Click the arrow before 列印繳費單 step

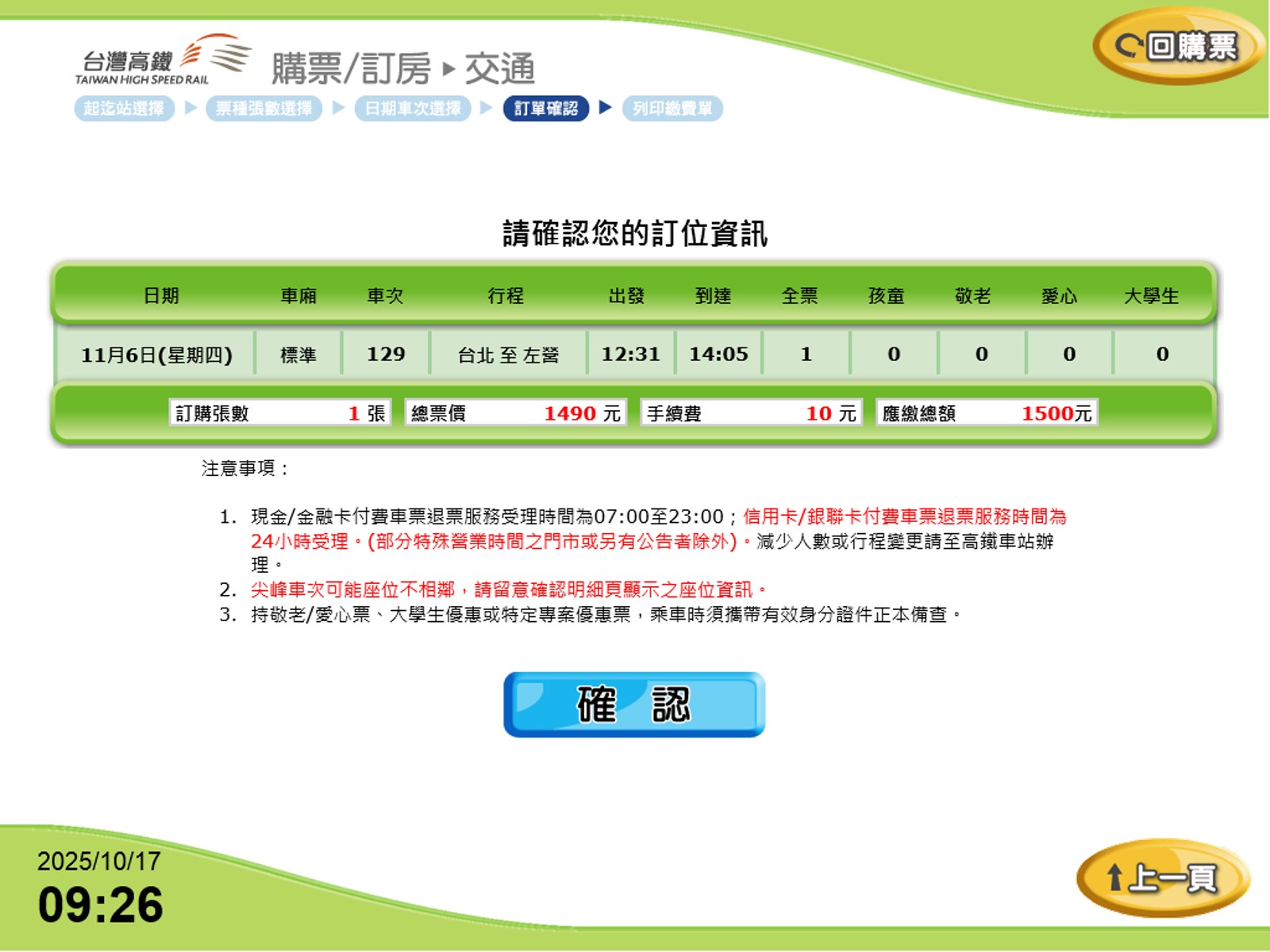pos(606,108)
